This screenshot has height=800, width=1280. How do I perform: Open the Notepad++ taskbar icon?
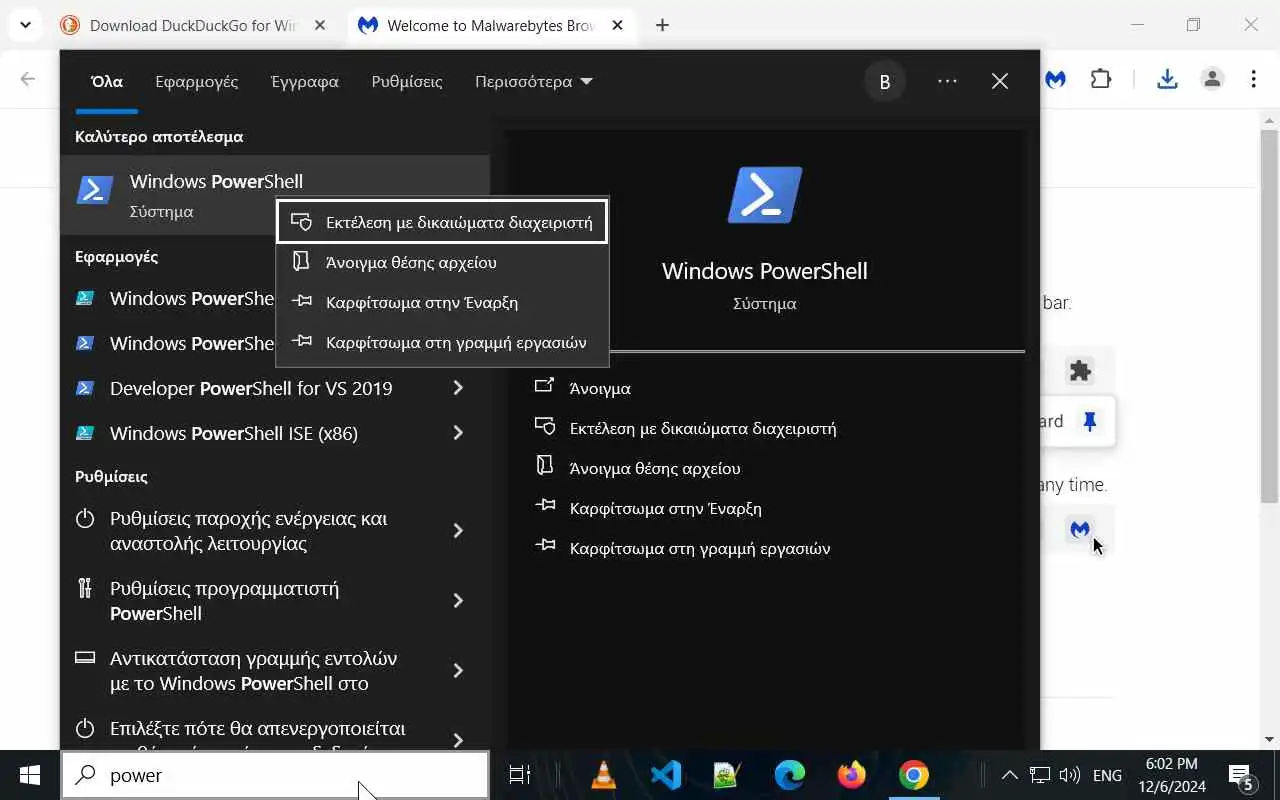pos(727,775)
